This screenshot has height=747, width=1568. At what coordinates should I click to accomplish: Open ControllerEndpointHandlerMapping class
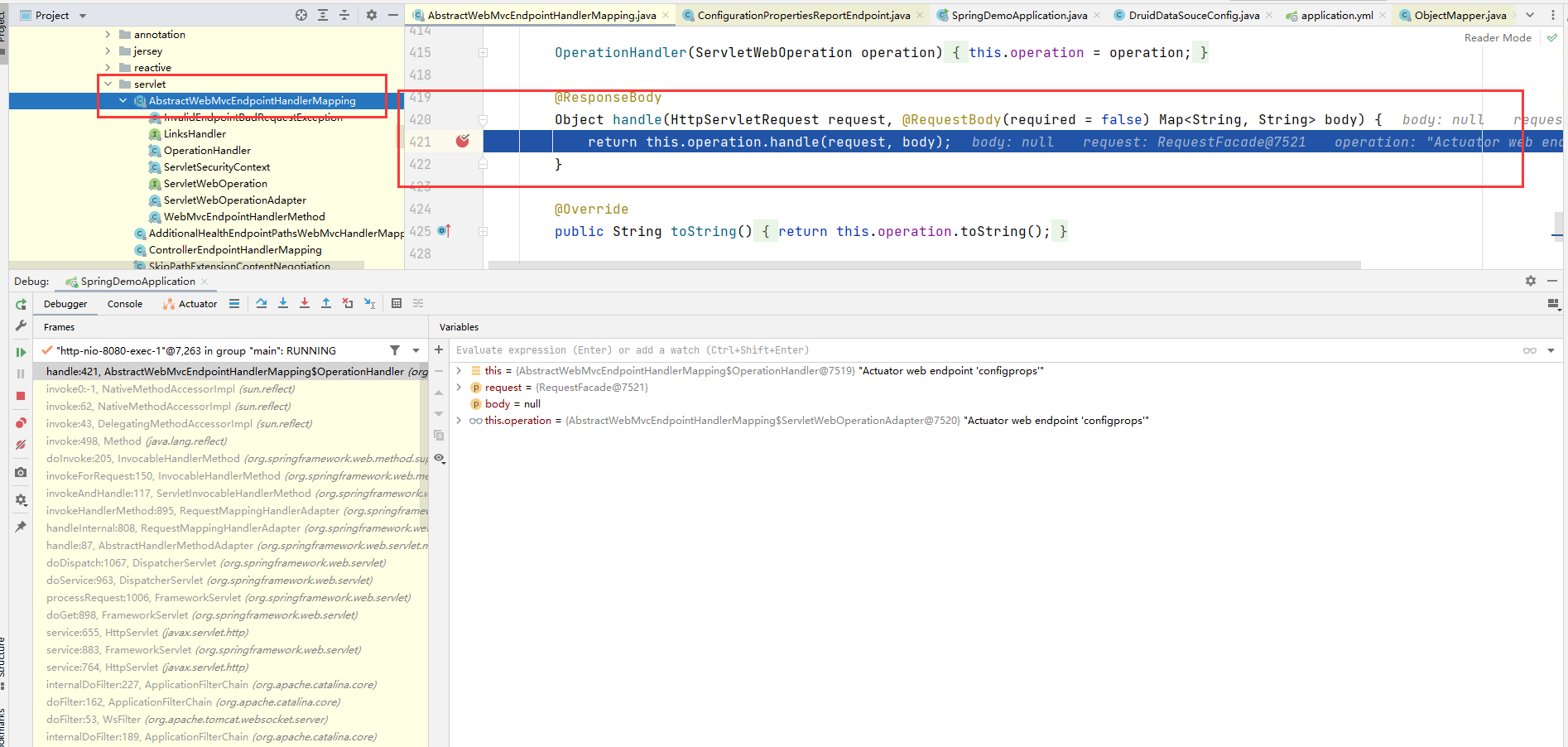pyautogui.click(x=235, y=250)
